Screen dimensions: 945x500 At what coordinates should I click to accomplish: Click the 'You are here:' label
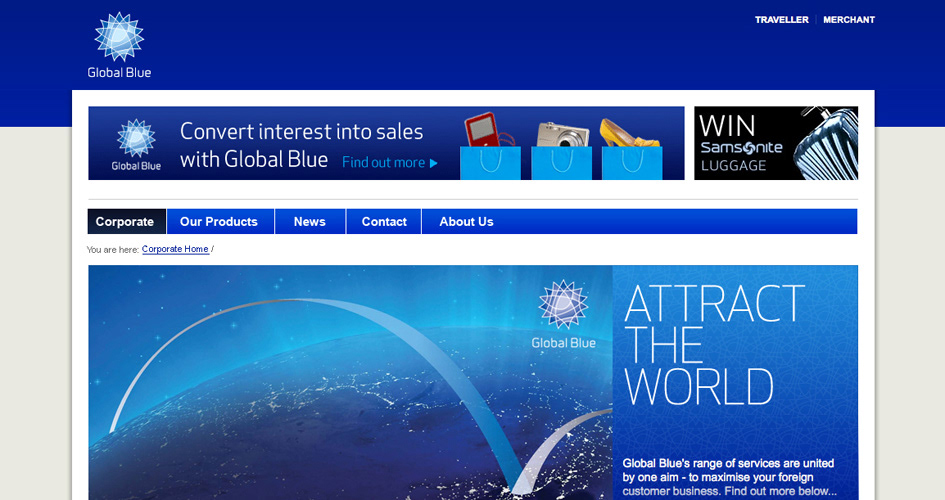[x=113, y=249]
